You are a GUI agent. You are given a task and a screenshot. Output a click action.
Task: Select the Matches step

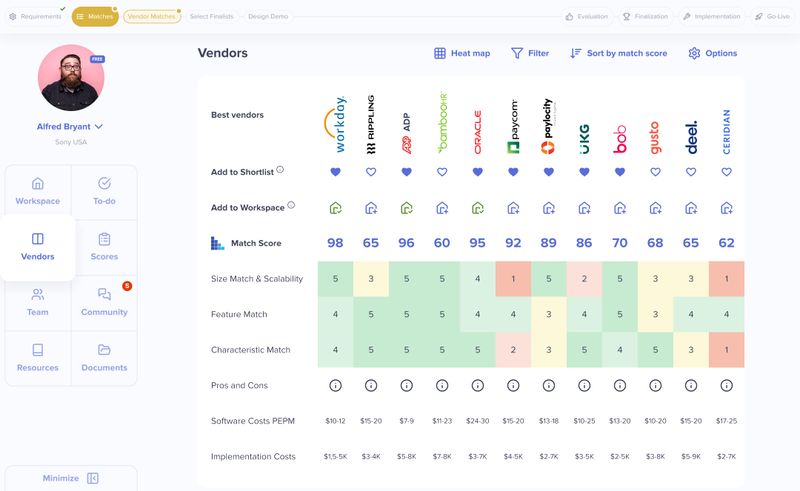(95, 16)
